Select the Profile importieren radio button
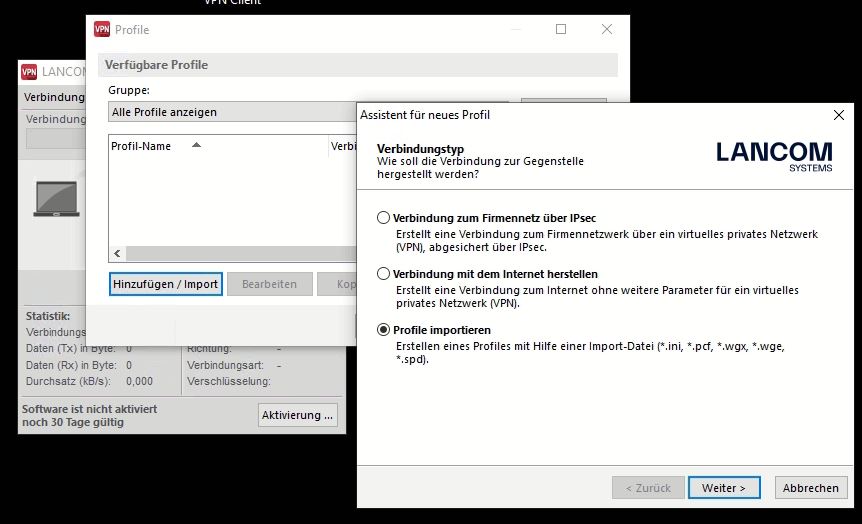The height and width of the screenshot is (524, 862). (x=383, y=330)
